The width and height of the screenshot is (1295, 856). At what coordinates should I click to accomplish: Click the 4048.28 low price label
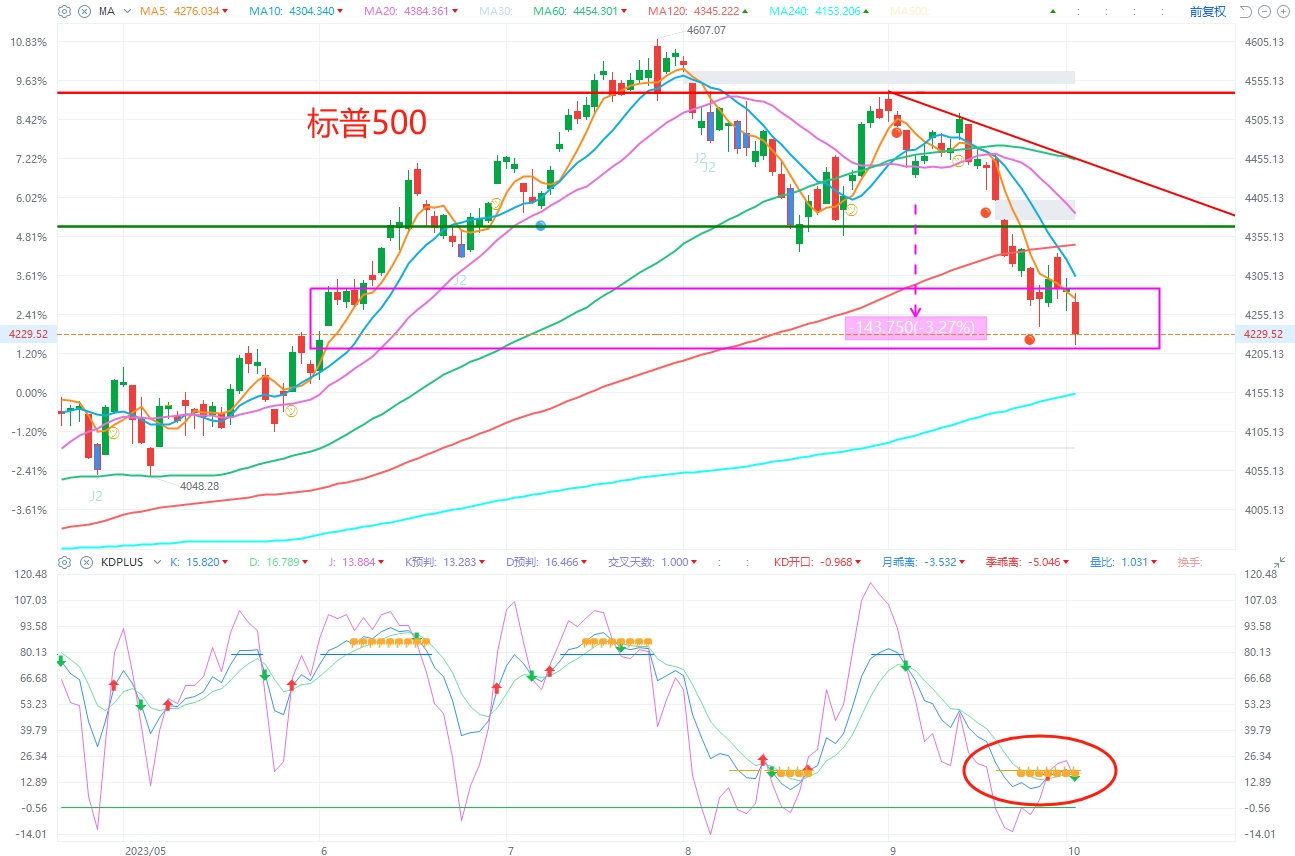click(199, 486)
